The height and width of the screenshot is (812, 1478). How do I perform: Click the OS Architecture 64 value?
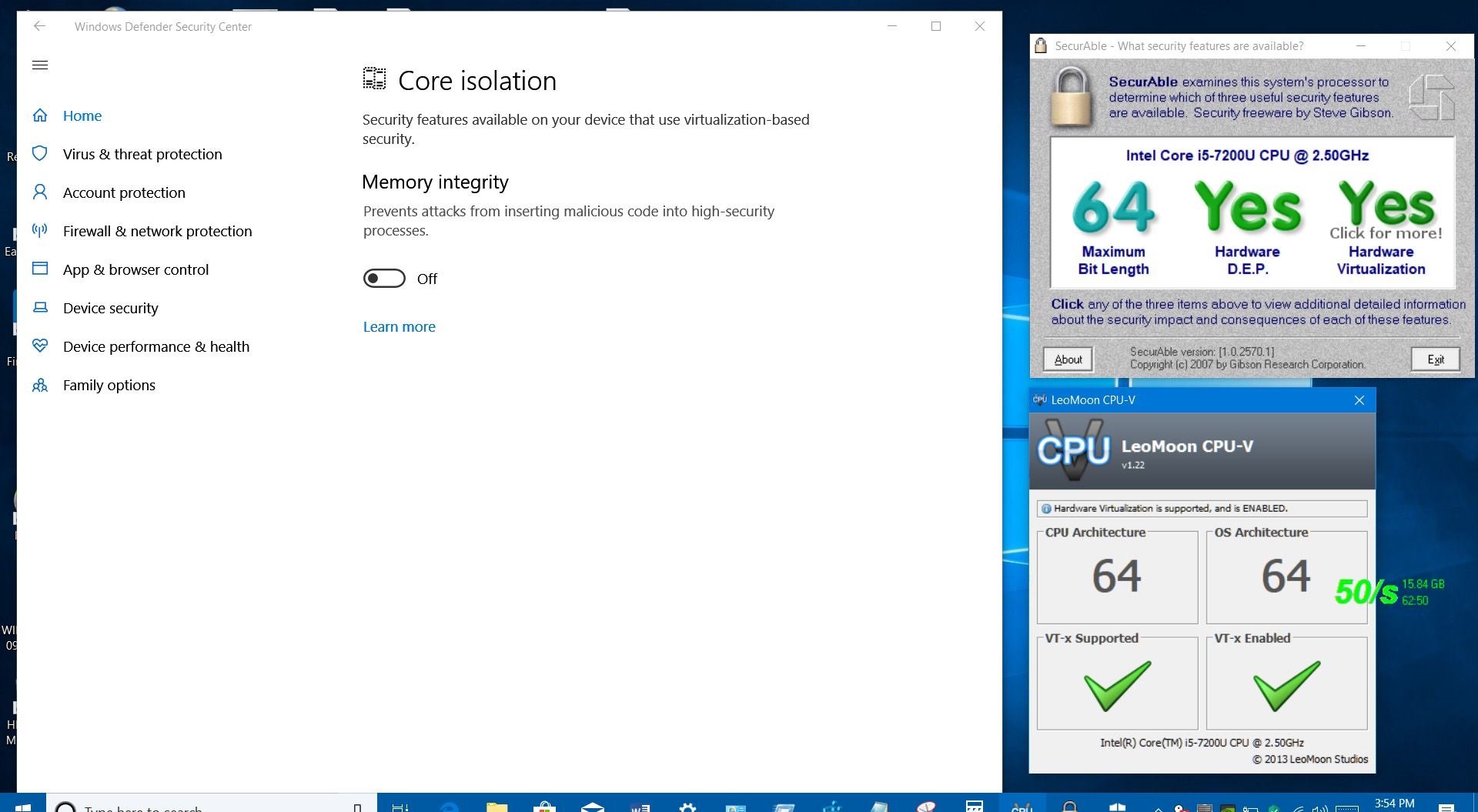pyautogui.click(x=1286, y=576)
